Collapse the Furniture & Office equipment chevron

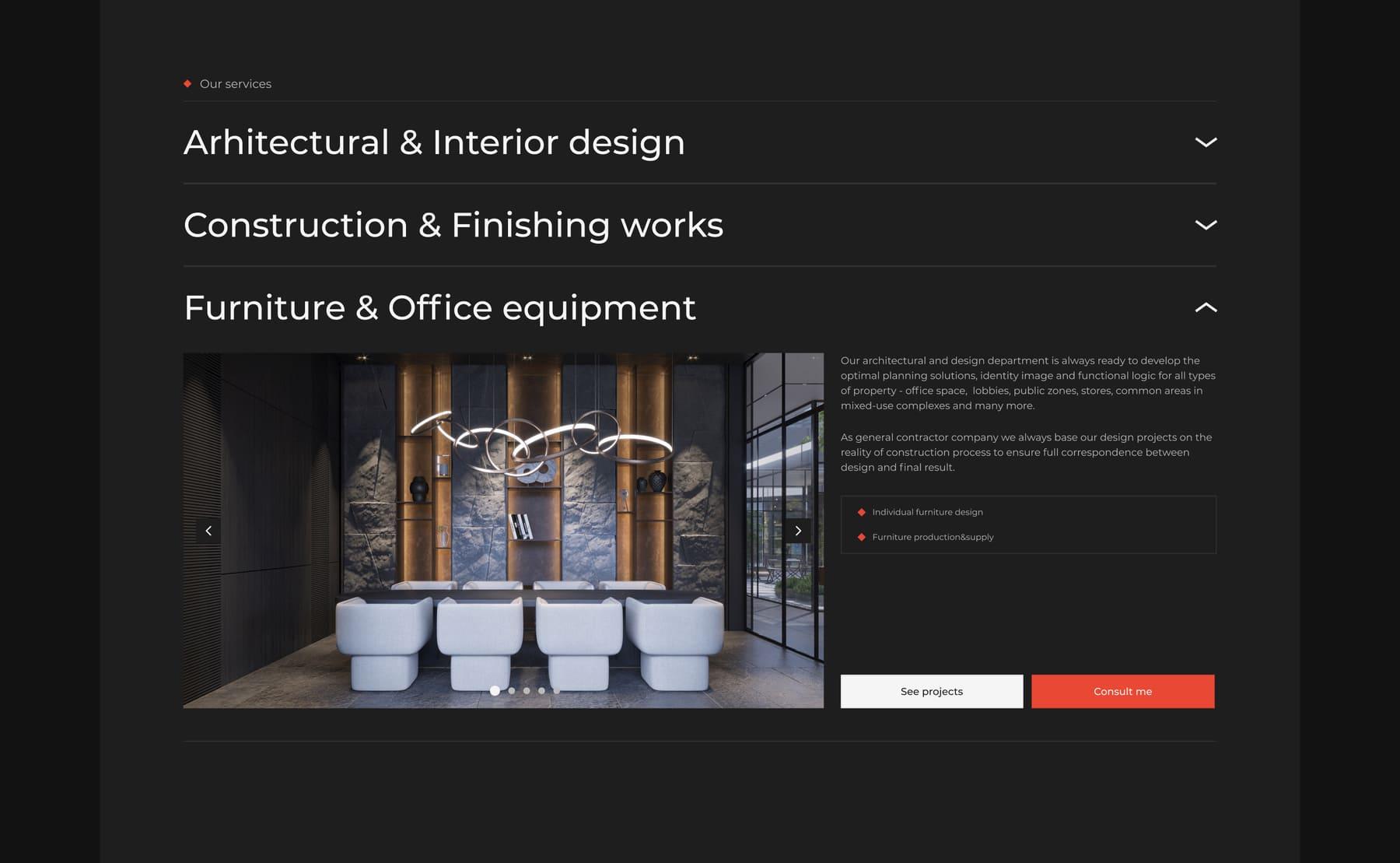click(x=1205, y=307)
